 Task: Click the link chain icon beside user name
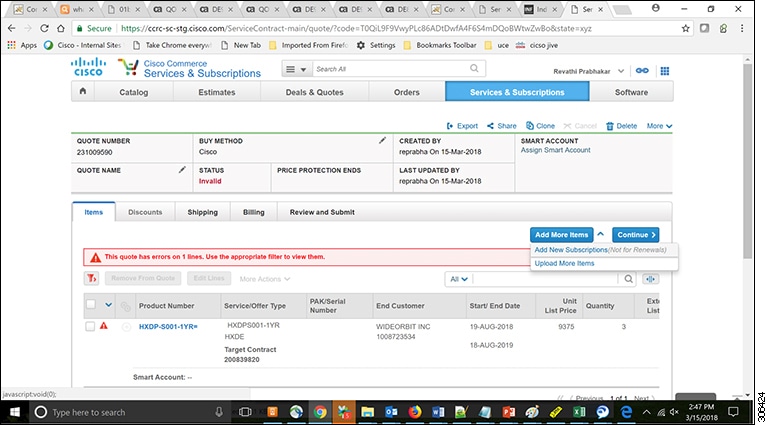click(x=642, y=71)
